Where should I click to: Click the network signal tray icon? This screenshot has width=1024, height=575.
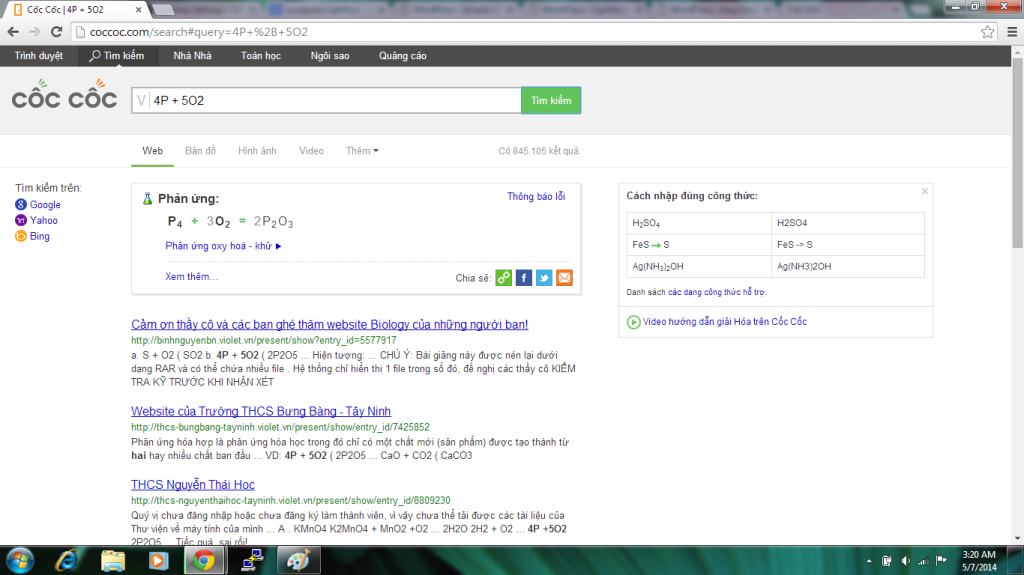(x=923, y=561)
